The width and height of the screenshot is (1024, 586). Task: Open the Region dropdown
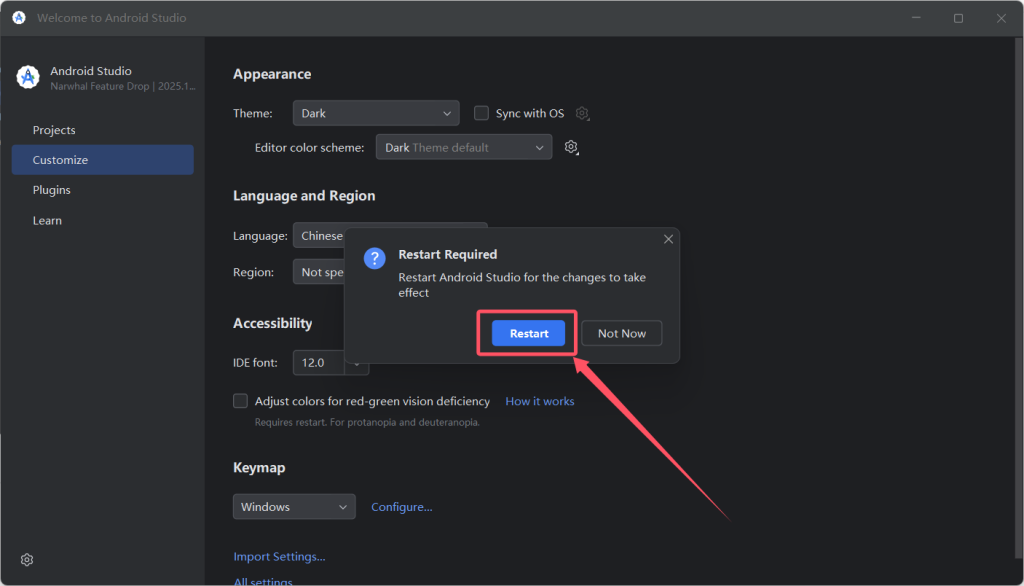coord(319,272)
